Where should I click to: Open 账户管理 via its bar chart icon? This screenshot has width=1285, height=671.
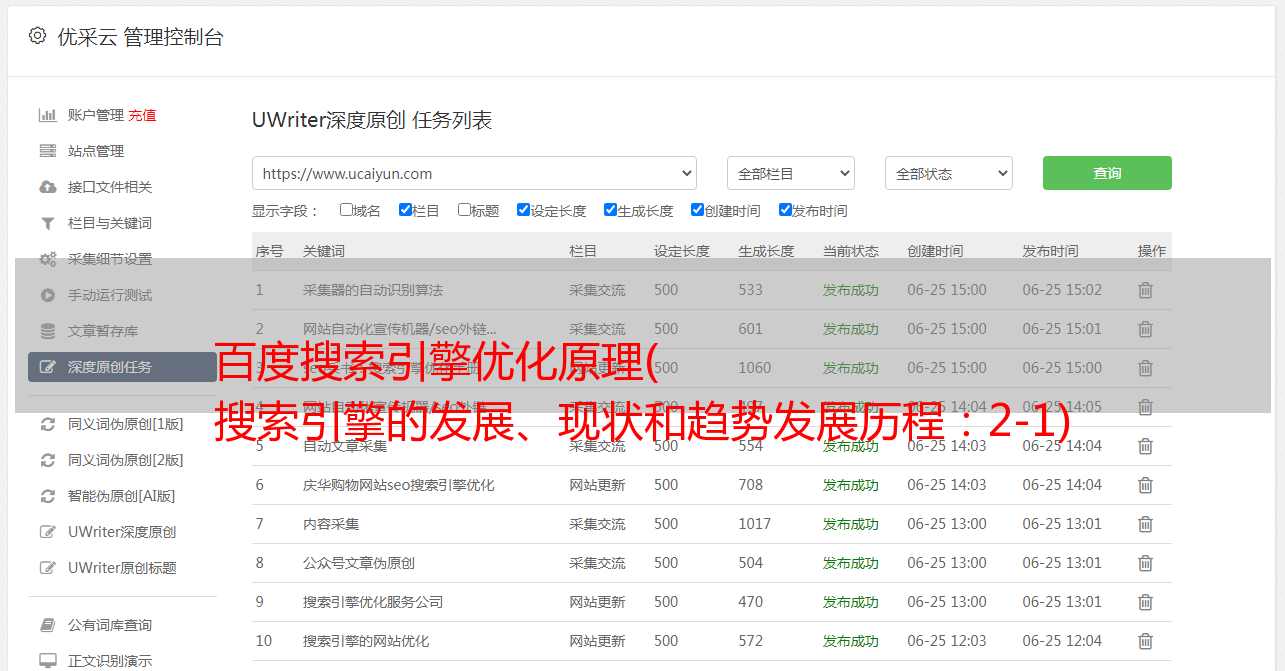click(47, 115)
